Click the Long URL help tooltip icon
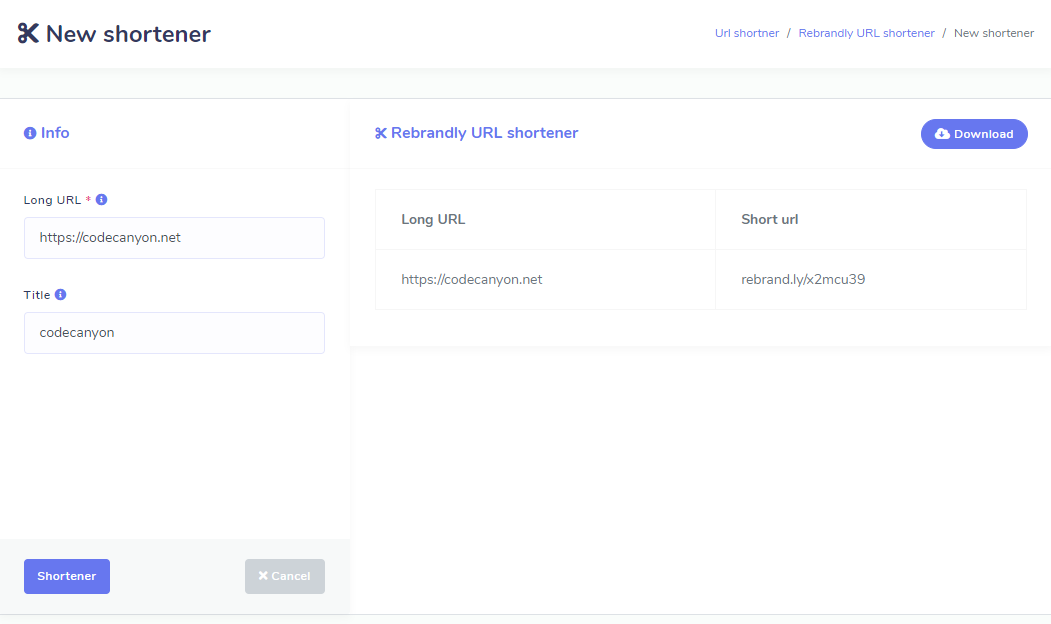 (x=101, y=200)
